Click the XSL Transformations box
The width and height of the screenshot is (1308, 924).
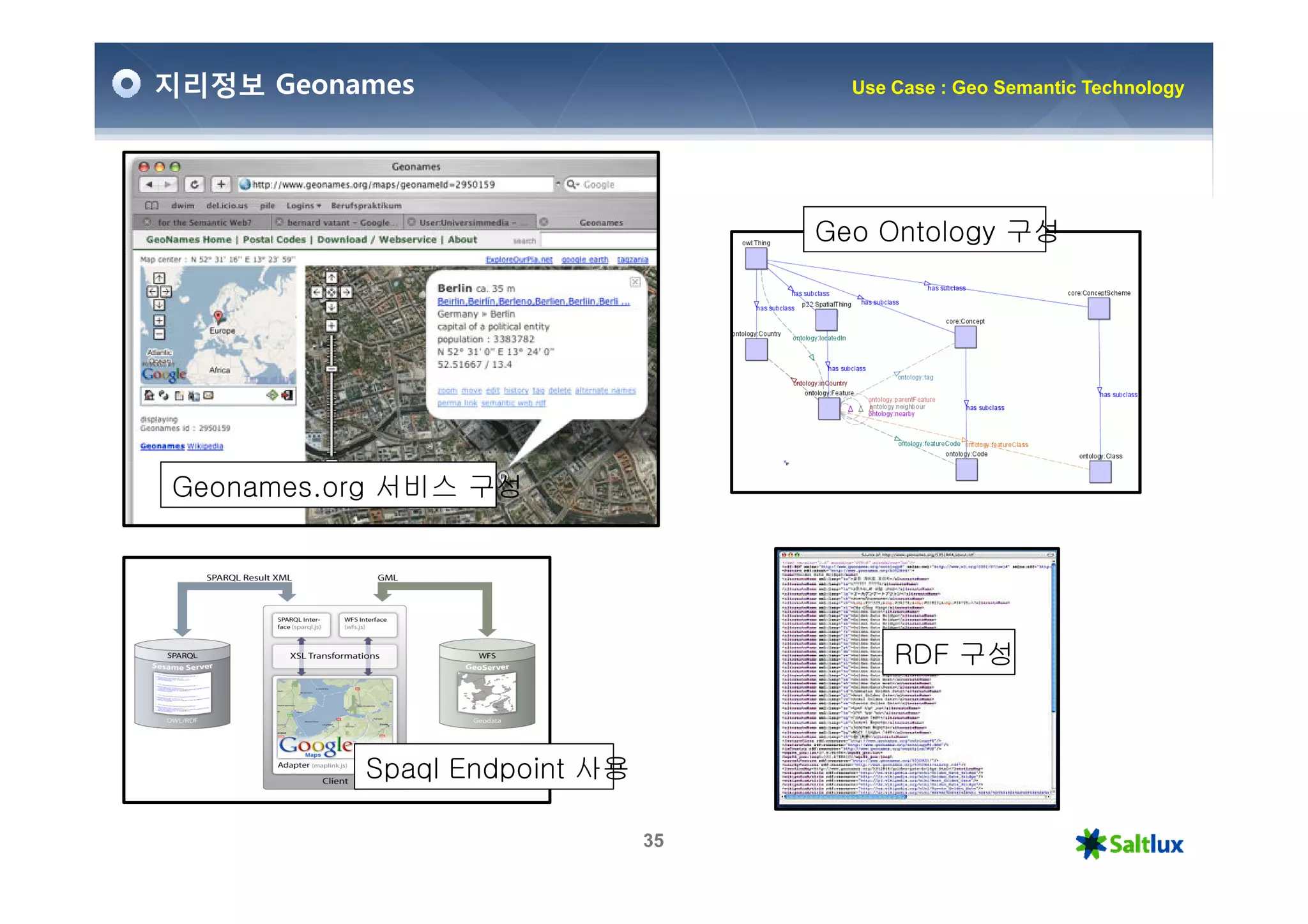click(x=335, y=656)
